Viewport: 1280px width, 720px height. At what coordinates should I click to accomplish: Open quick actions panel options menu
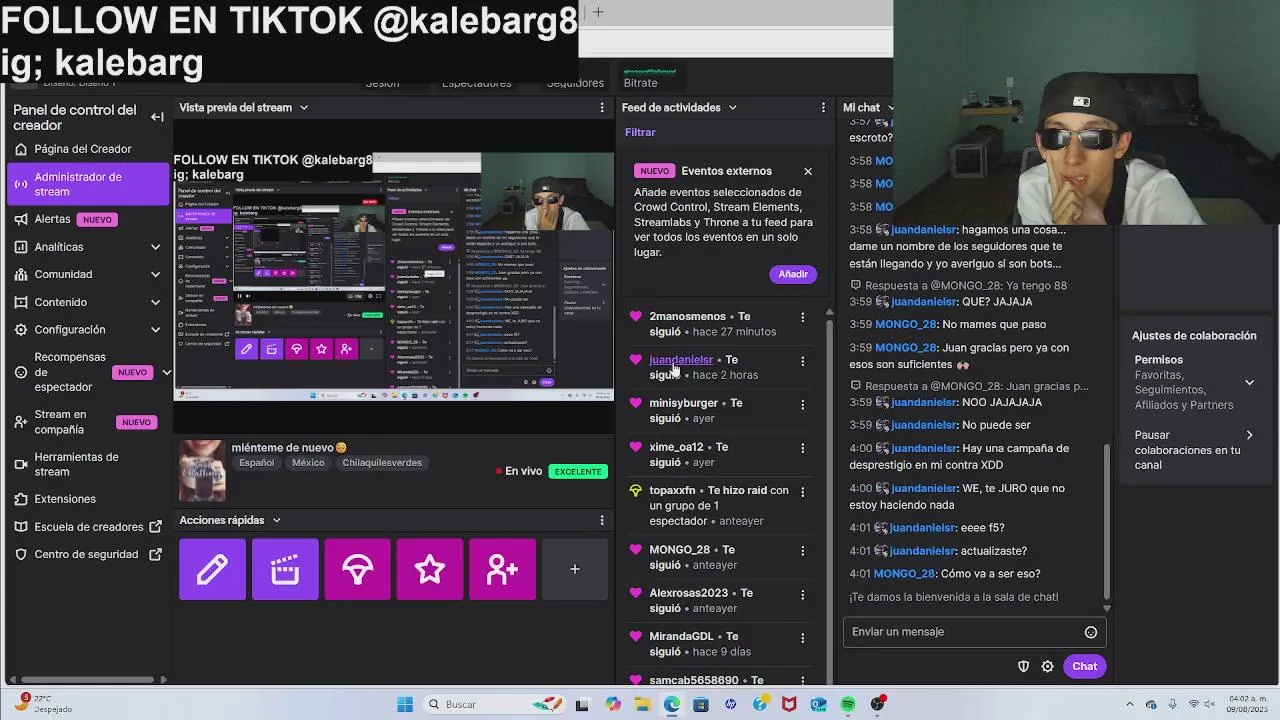coord(602,520)
